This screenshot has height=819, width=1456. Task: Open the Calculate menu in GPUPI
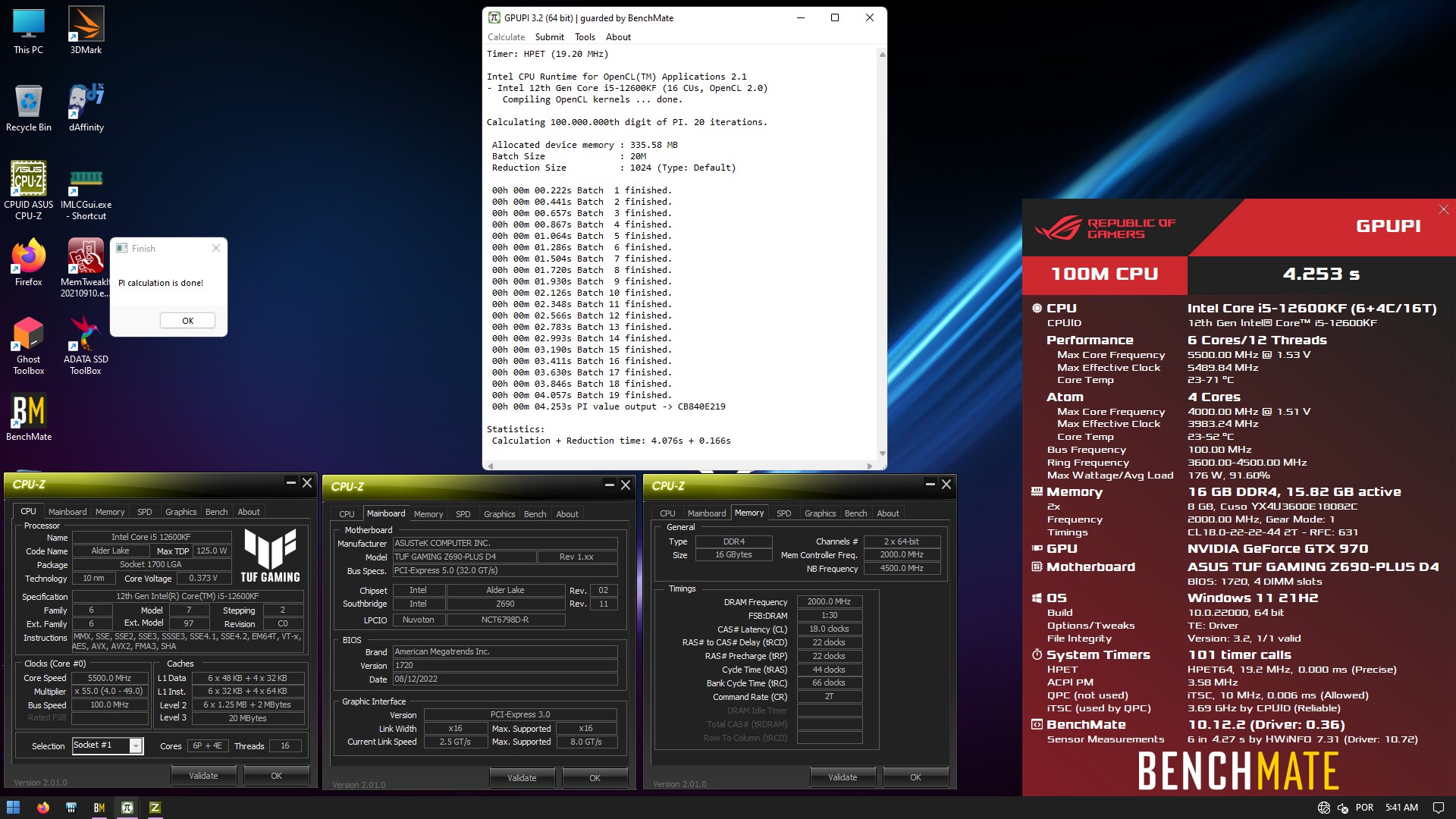pyautogui.click(x=506, y=36)
